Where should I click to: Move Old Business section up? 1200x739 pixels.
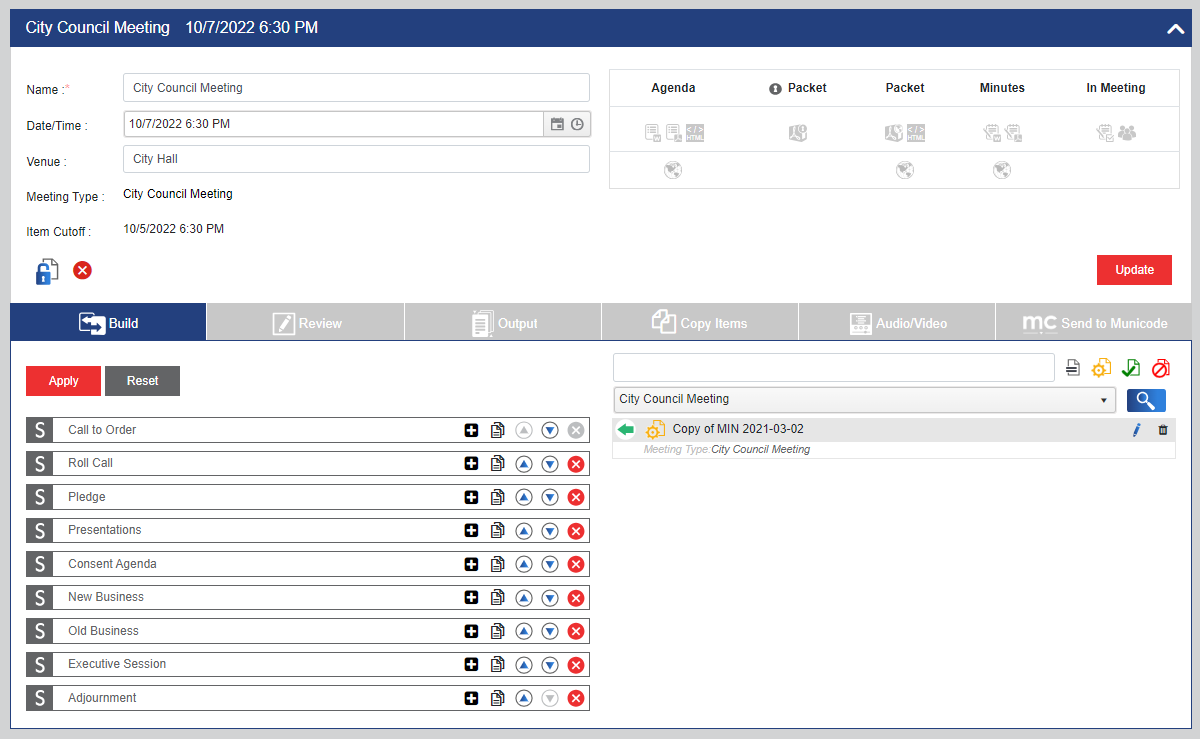click(523, 631)
